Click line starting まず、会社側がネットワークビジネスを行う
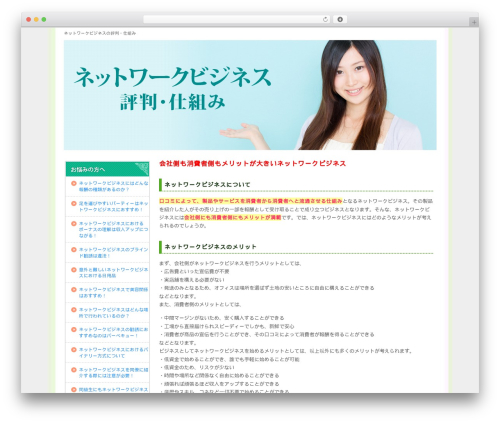The image size is (500, 423). pyautogui.click(x=231, y=263)
